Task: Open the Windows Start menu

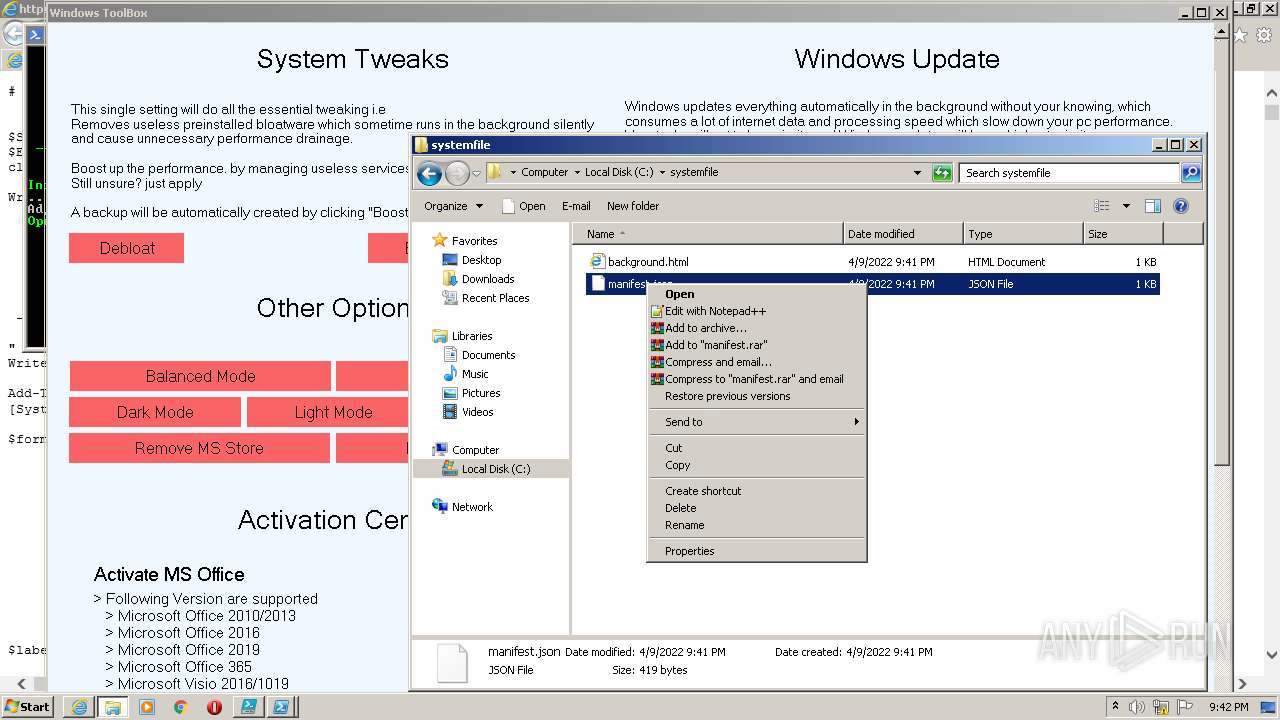Action: click(28, 706)
